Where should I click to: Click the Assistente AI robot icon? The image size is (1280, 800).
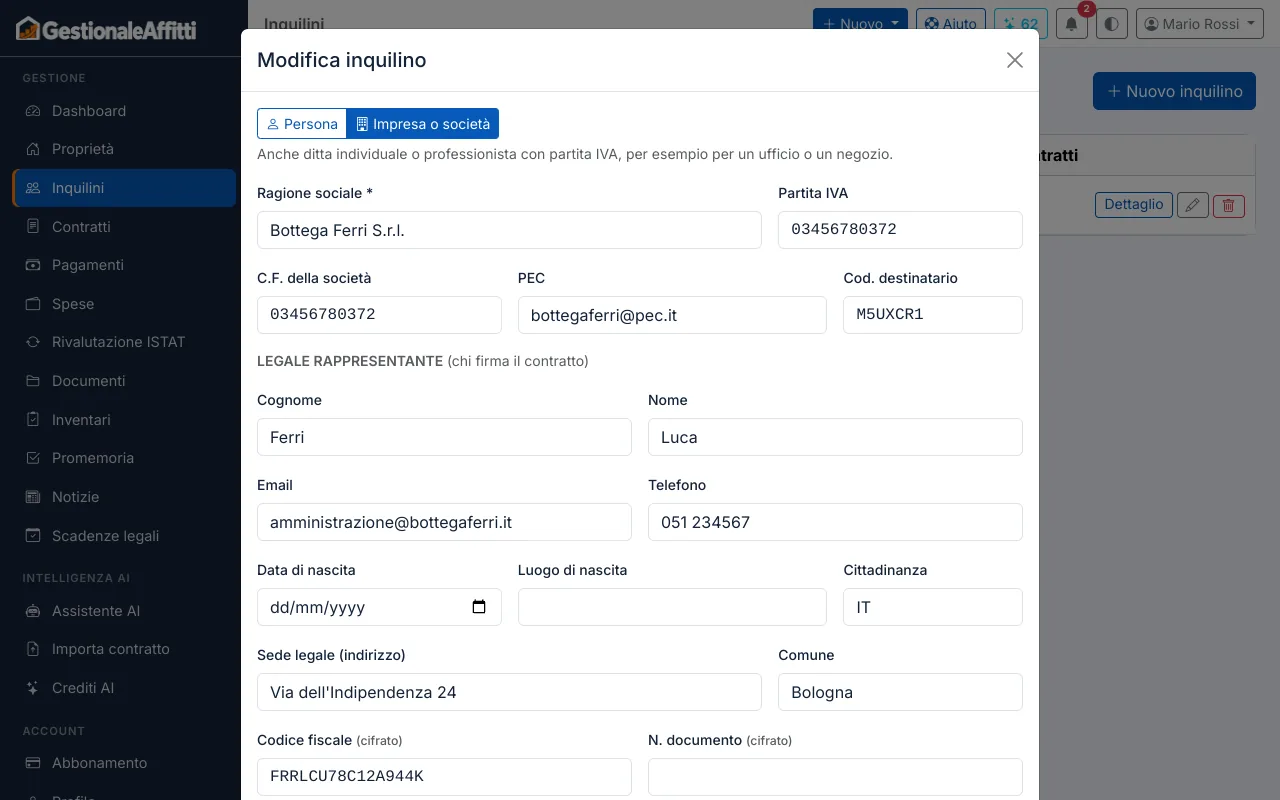(x=33, y=611)
